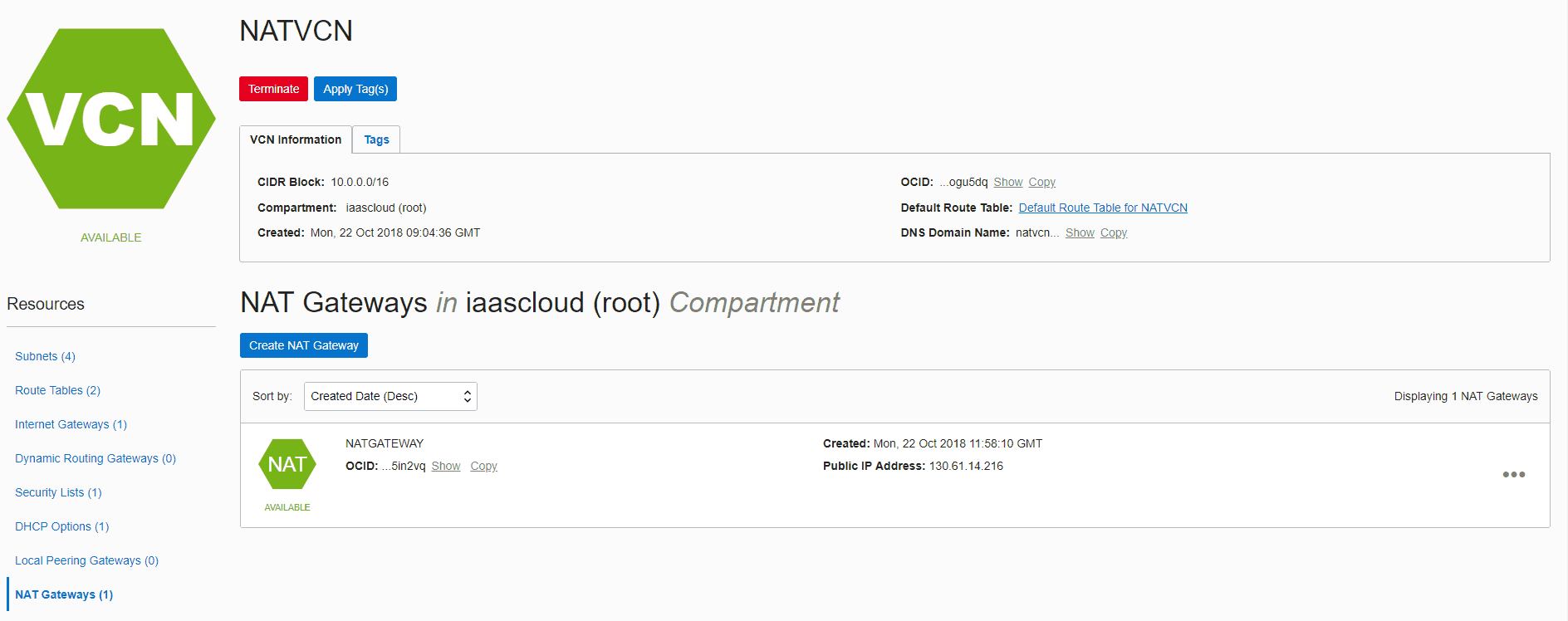Show the full VCN OCID
The height and width of the screenshot is (621, 1568).
pyautogui.click(x=1007, y=182)
